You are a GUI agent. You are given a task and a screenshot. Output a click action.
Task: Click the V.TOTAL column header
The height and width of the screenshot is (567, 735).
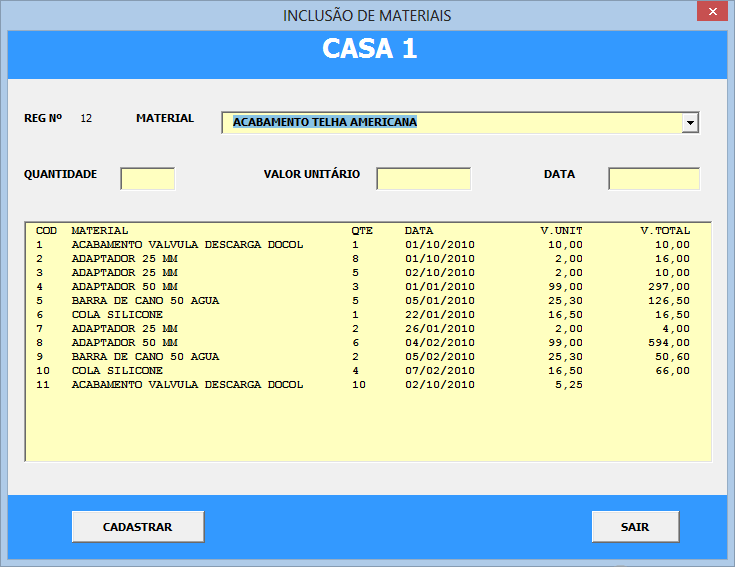pyautogui.click(x=665, y=231)
